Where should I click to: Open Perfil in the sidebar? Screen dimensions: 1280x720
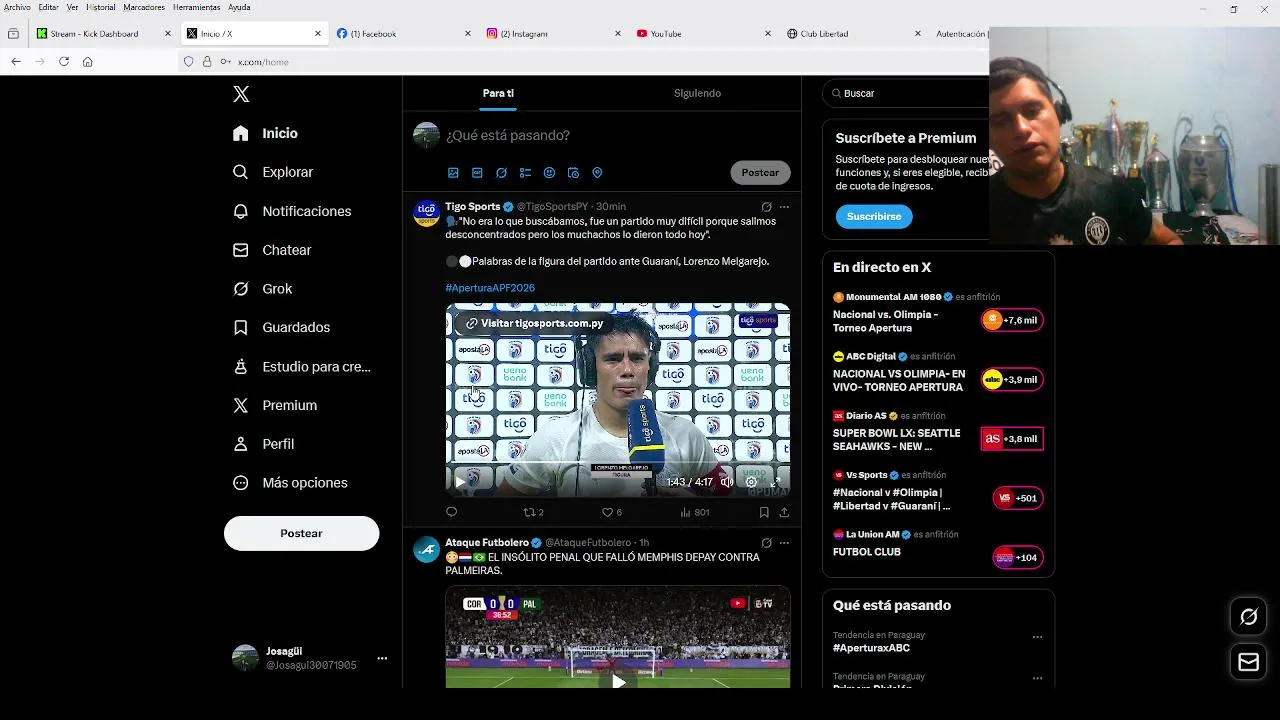point(263,444)
